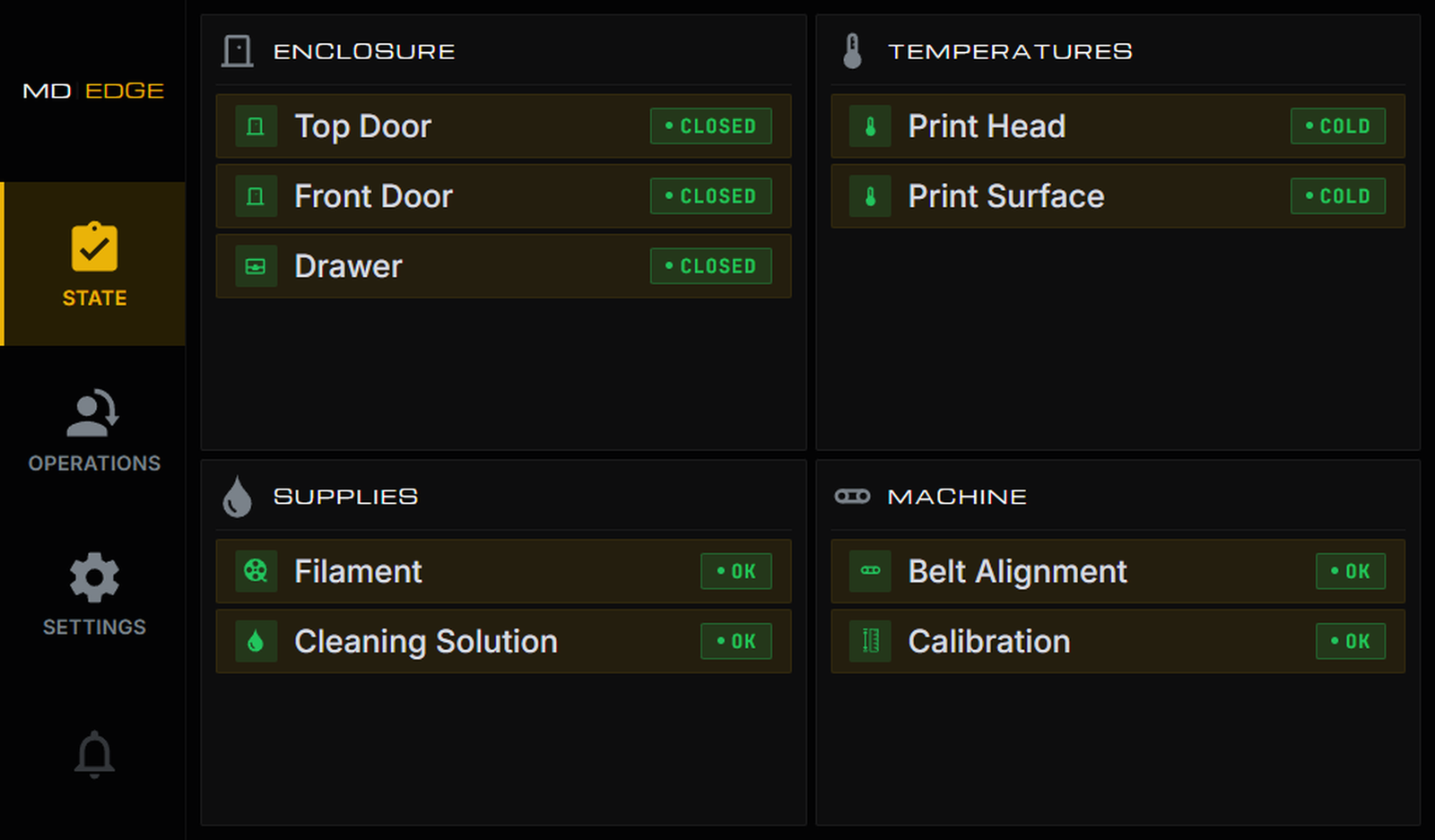The image size is (1435, 840).
Task: Click the Drawer icon
Action: click(x=256, y=266)
